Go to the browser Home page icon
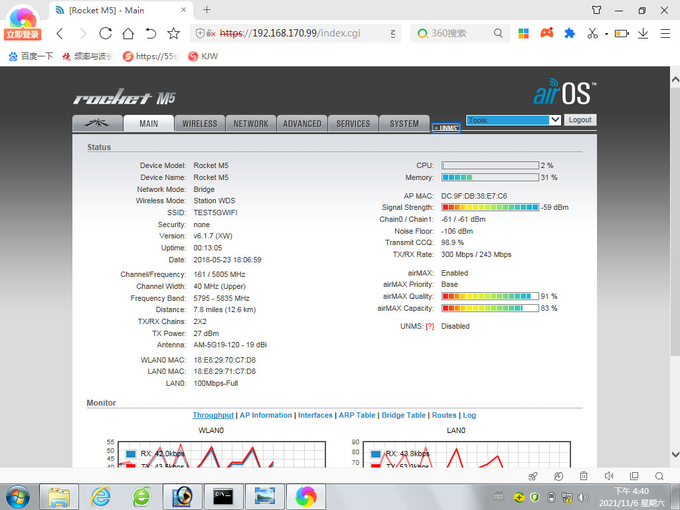This screenshot has height=510, width=680. tap(128, 33)
